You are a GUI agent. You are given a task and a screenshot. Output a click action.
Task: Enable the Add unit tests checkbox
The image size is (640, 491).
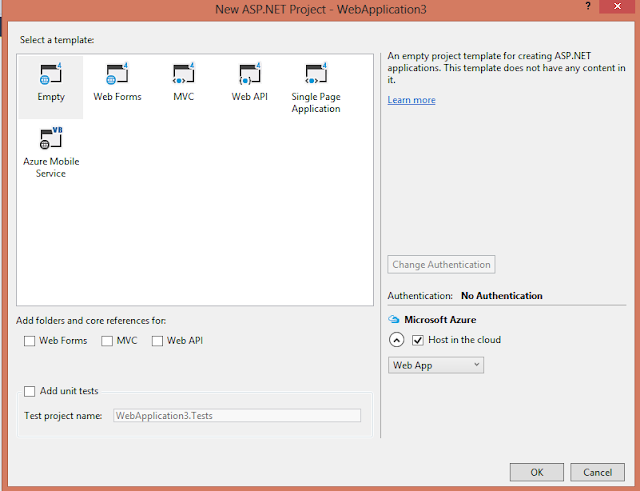[x=29, y=391]
